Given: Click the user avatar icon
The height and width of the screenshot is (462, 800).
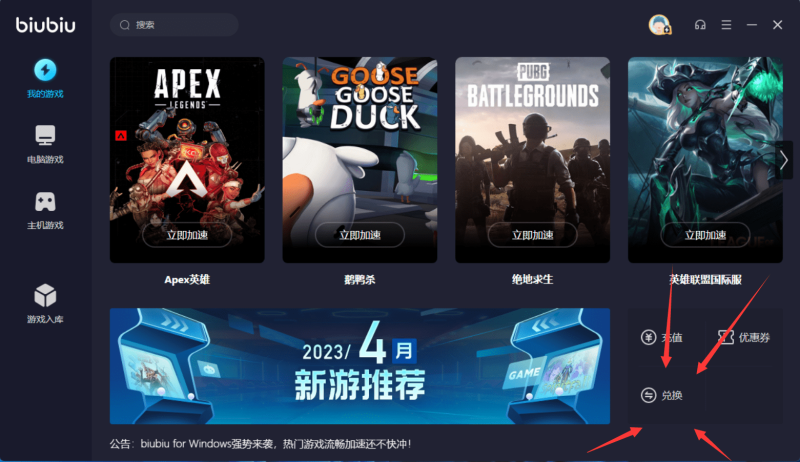Looking at the screenshot, I should click(x=659, y=24).
